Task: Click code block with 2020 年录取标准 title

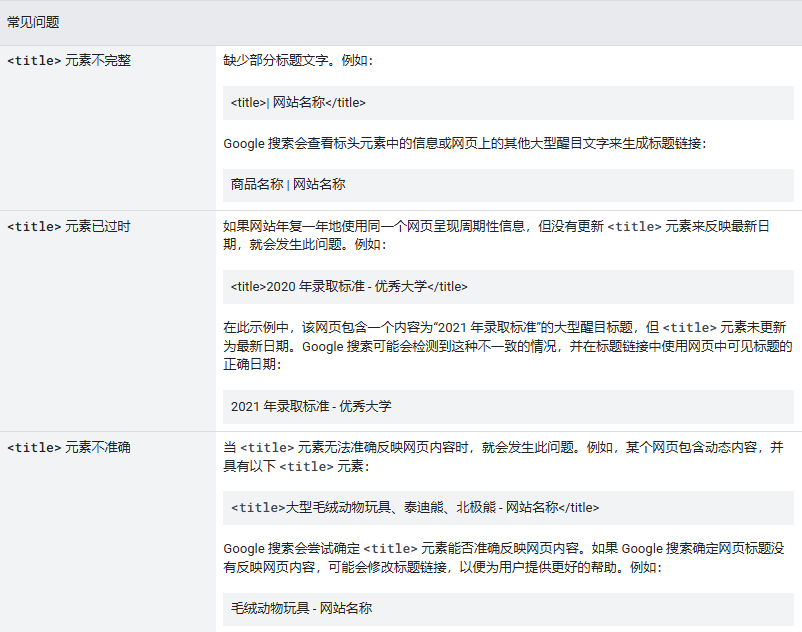Action: [x=349, y=287]
